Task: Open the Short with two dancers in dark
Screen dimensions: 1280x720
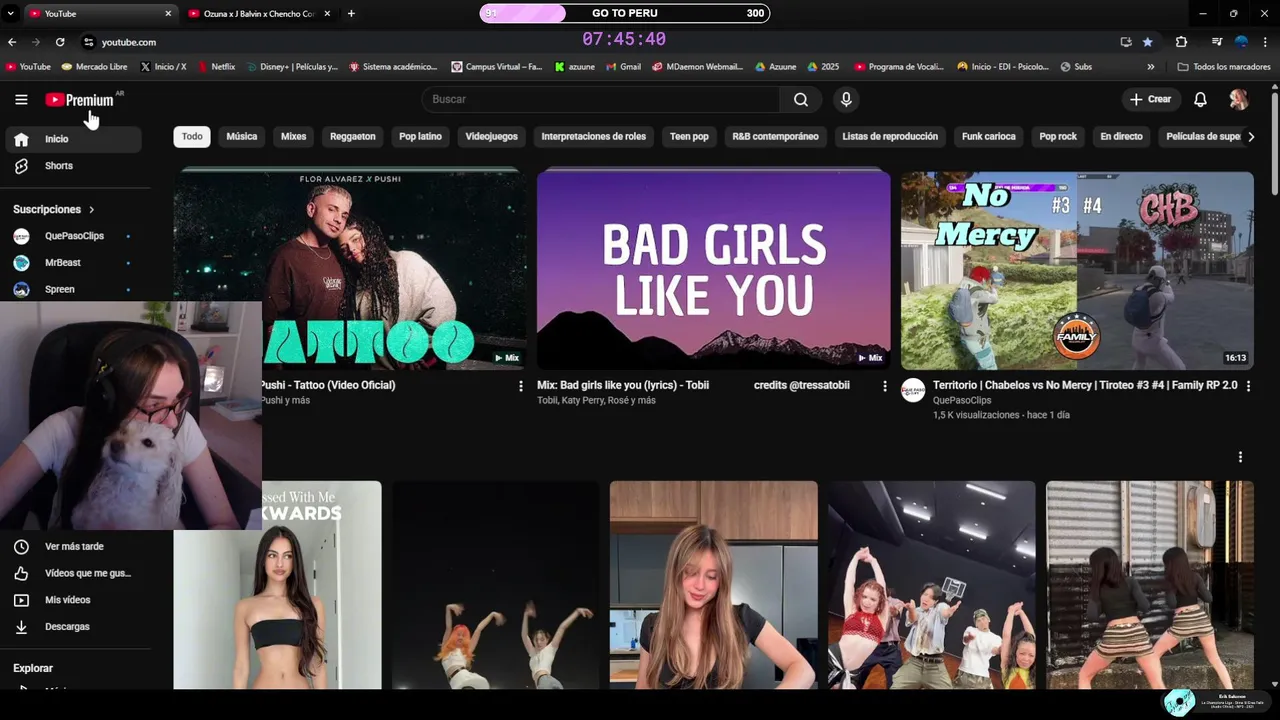Action: click(495, 585)
